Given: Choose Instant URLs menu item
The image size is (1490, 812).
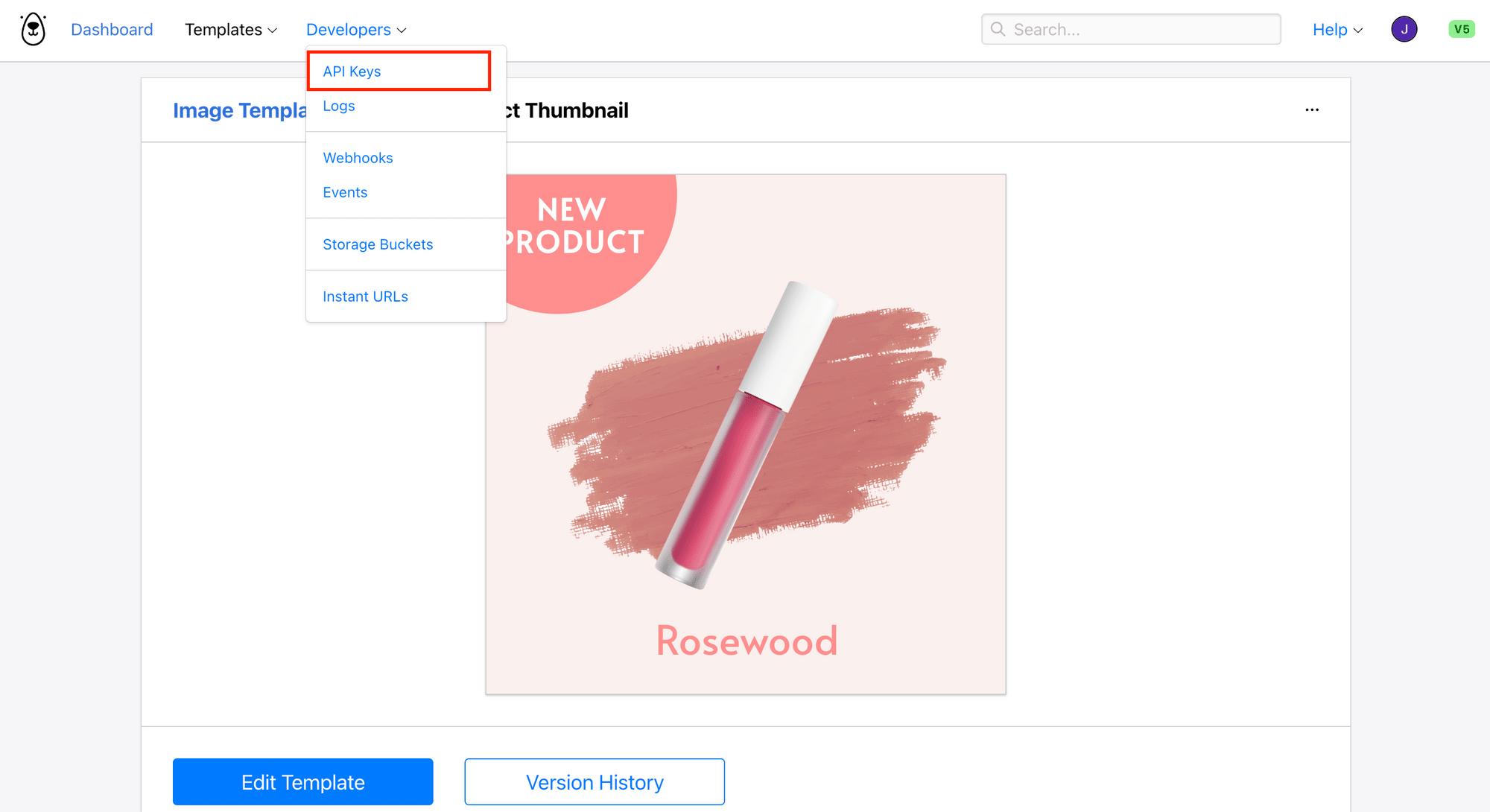Looking at the screenshot, I should (365, 296).
